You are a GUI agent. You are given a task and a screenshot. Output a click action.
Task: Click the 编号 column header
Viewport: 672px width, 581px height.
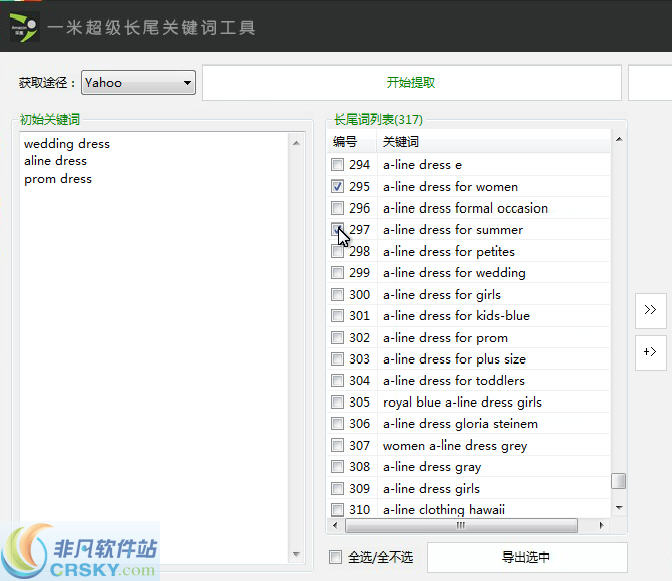pos(345,142)
